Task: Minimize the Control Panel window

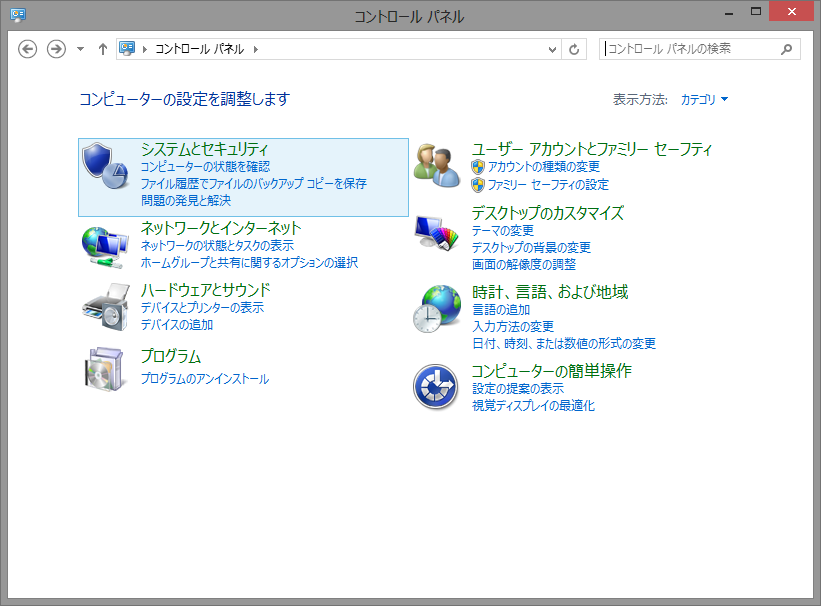Action: click(728, 13)
